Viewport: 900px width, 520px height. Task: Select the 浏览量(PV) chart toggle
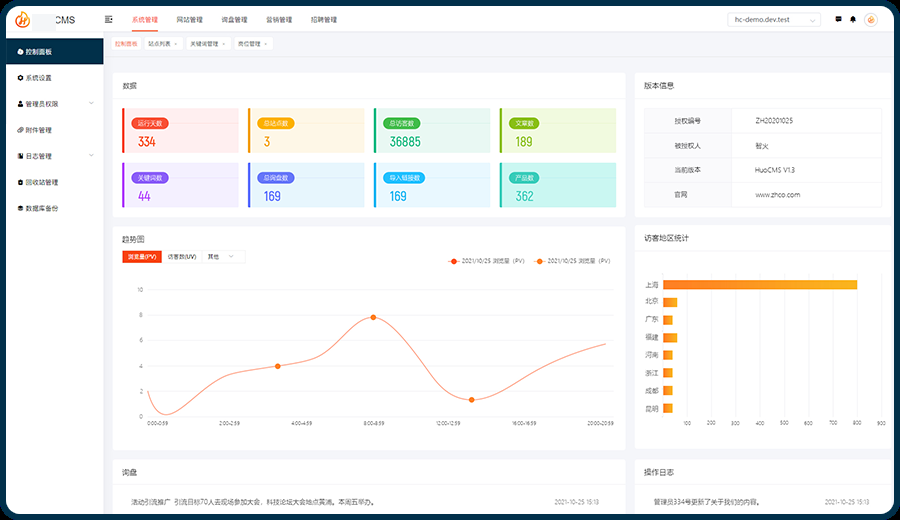tap(141, 257)
